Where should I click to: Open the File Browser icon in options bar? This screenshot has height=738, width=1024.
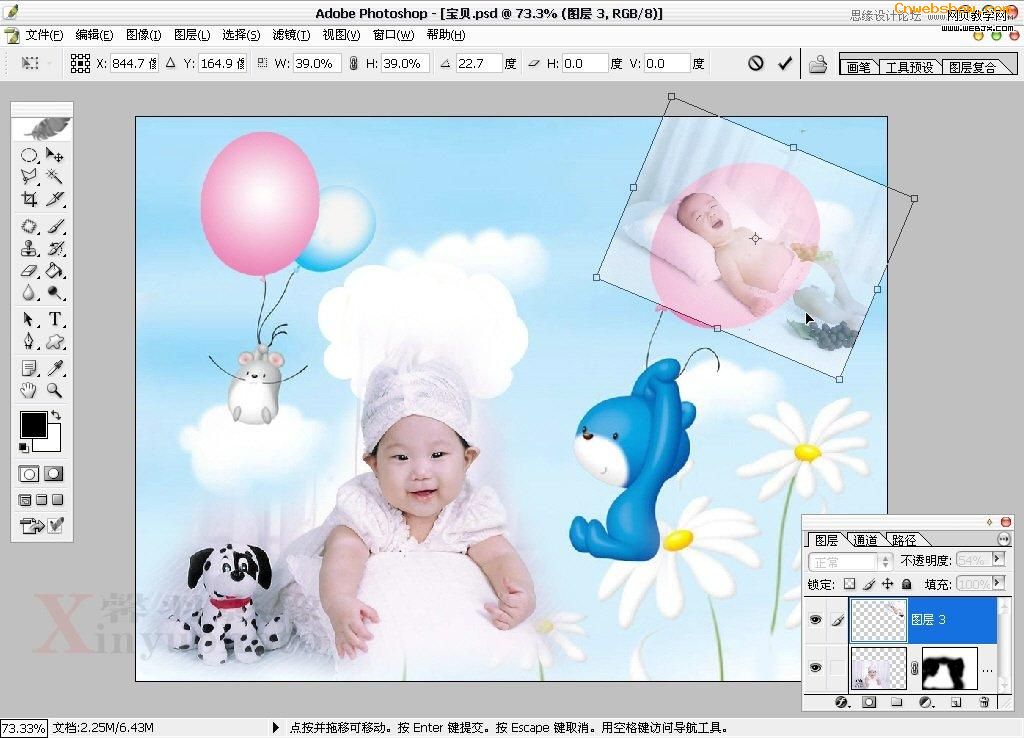pyautogui.click(x=818, y=64)
